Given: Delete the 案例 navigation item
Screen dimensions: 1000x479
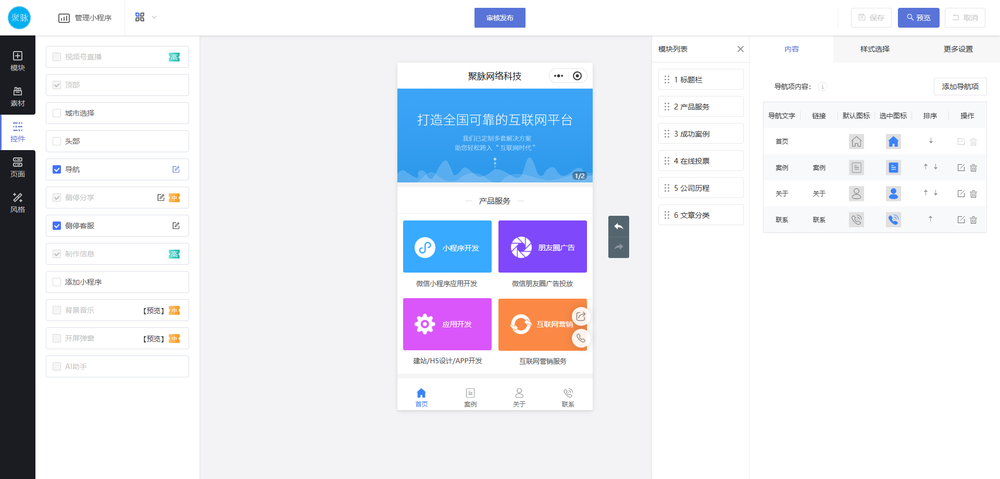Looking at the screenshot, I should [973, 168].
